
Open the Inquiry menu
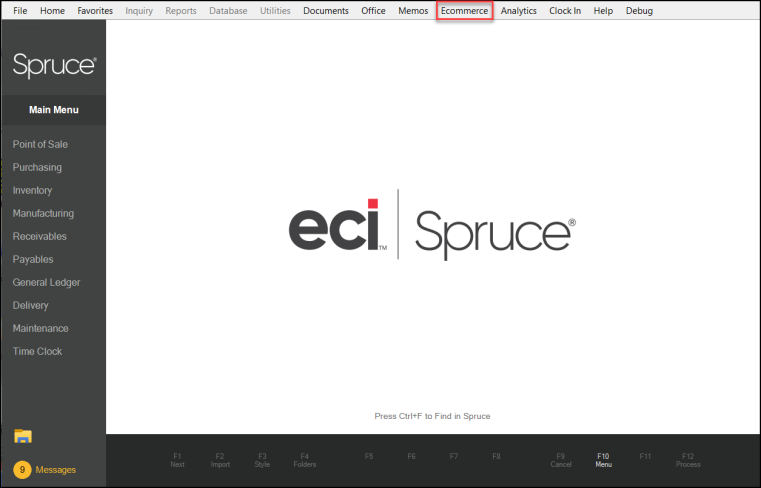pyautogui.click(x=139, y=11)
